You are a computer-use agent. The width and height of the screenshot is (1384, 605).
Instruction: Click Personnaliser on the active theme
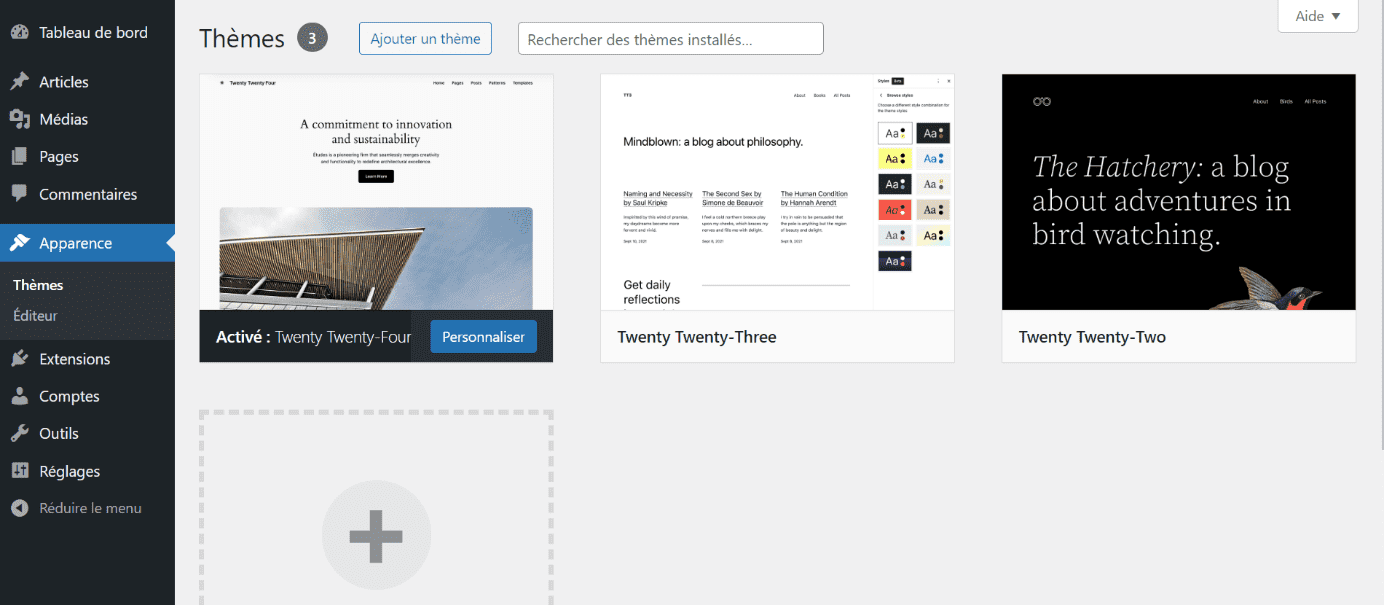[x=483, y=337]
